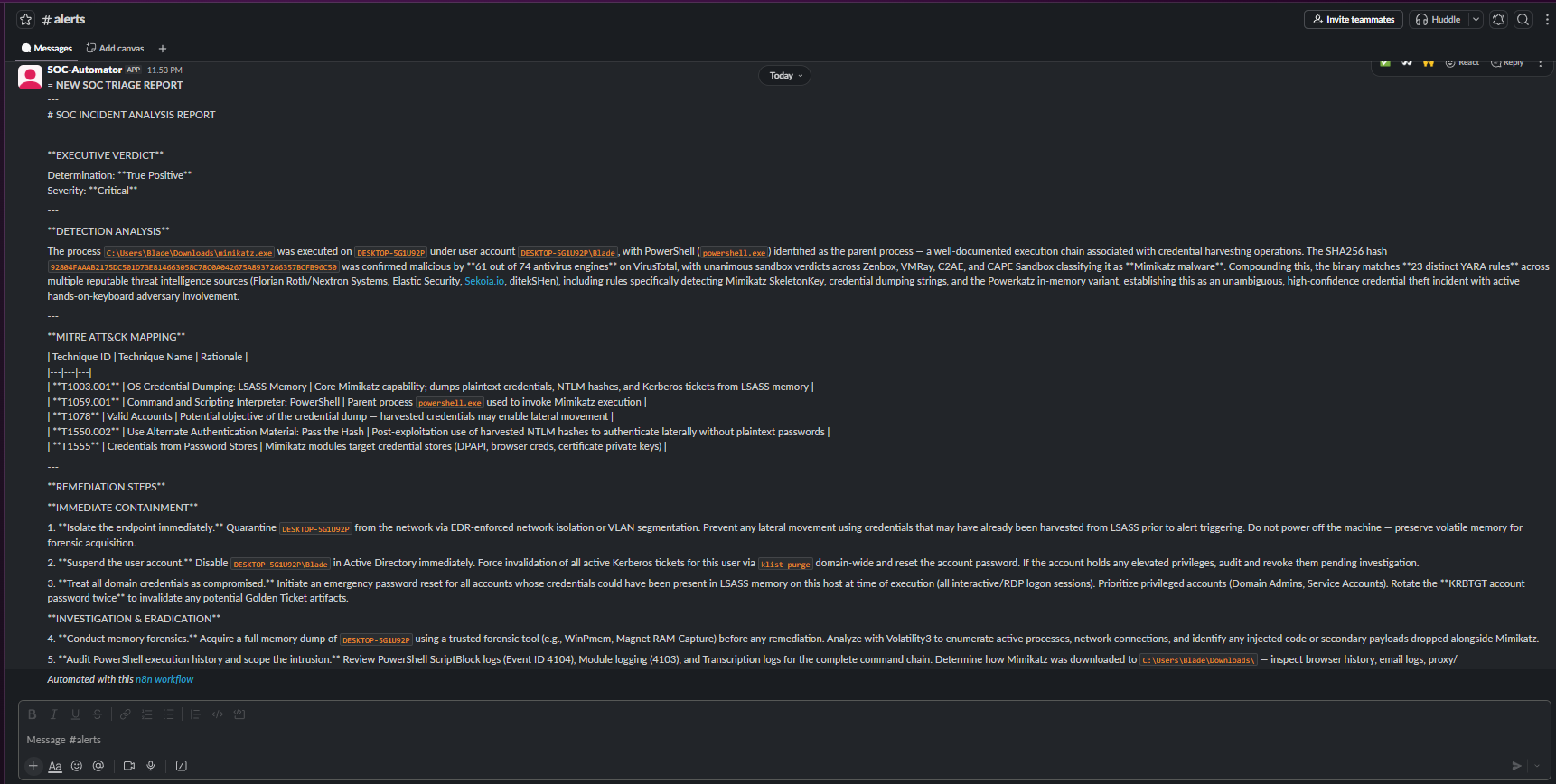Image resolution: width=1556 pixels, height=784 pixels.
Task: Add a new channel tab with plus
Action: (163, 49)
